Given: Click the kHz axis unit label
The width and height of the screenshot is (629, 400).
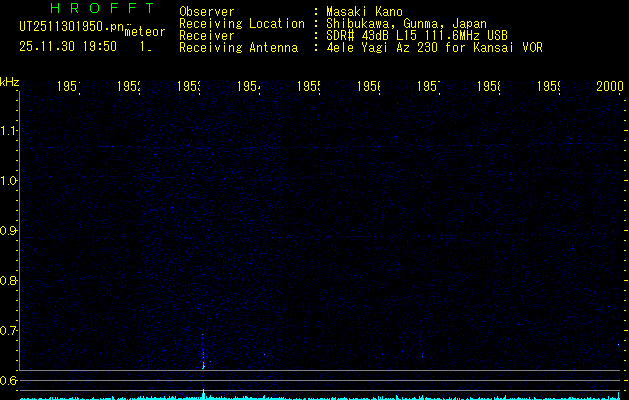Looking at the screenshot, I should 10,80.
